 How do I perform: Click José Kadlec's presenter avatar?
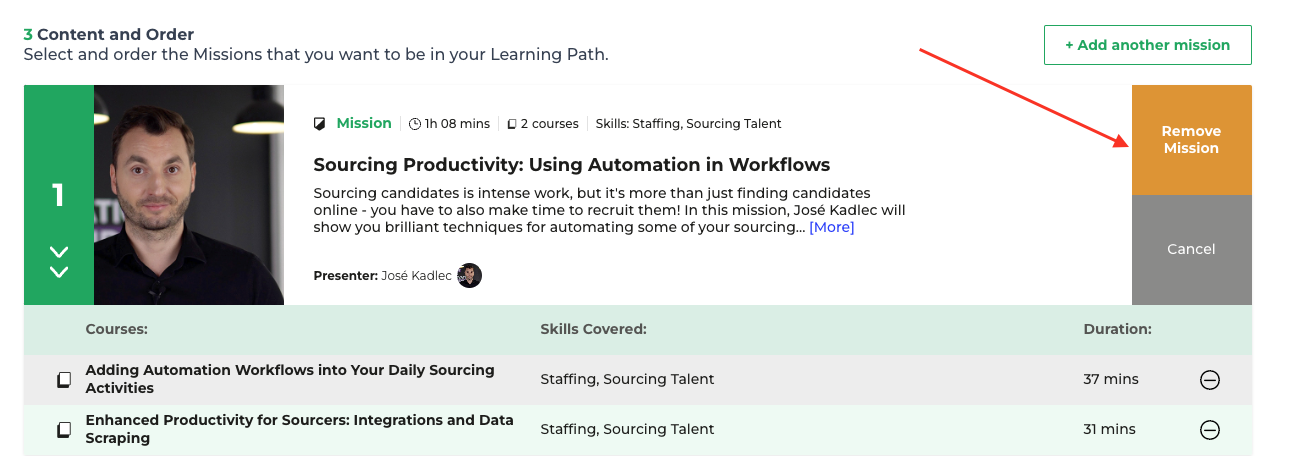click(469, 275)
